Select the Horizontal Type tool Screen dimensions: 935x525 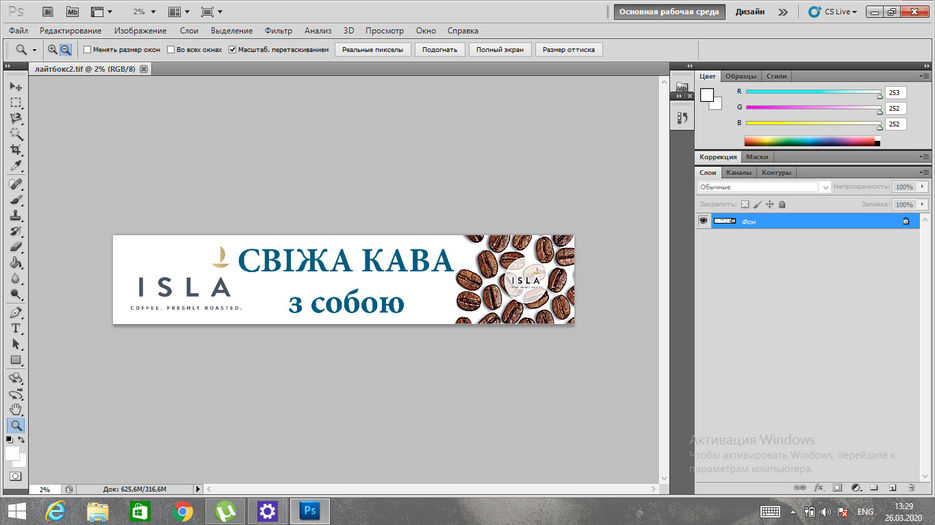click(16, 328)
